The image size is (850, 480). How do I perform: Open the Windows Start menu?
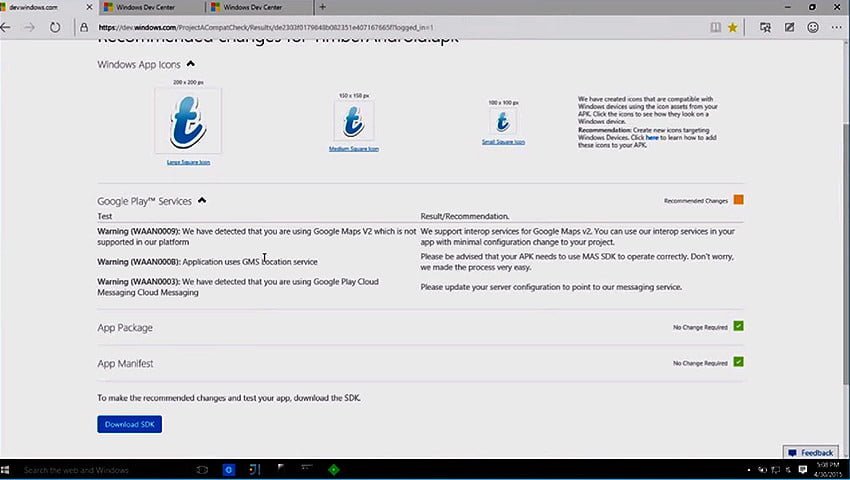[5, 470]
